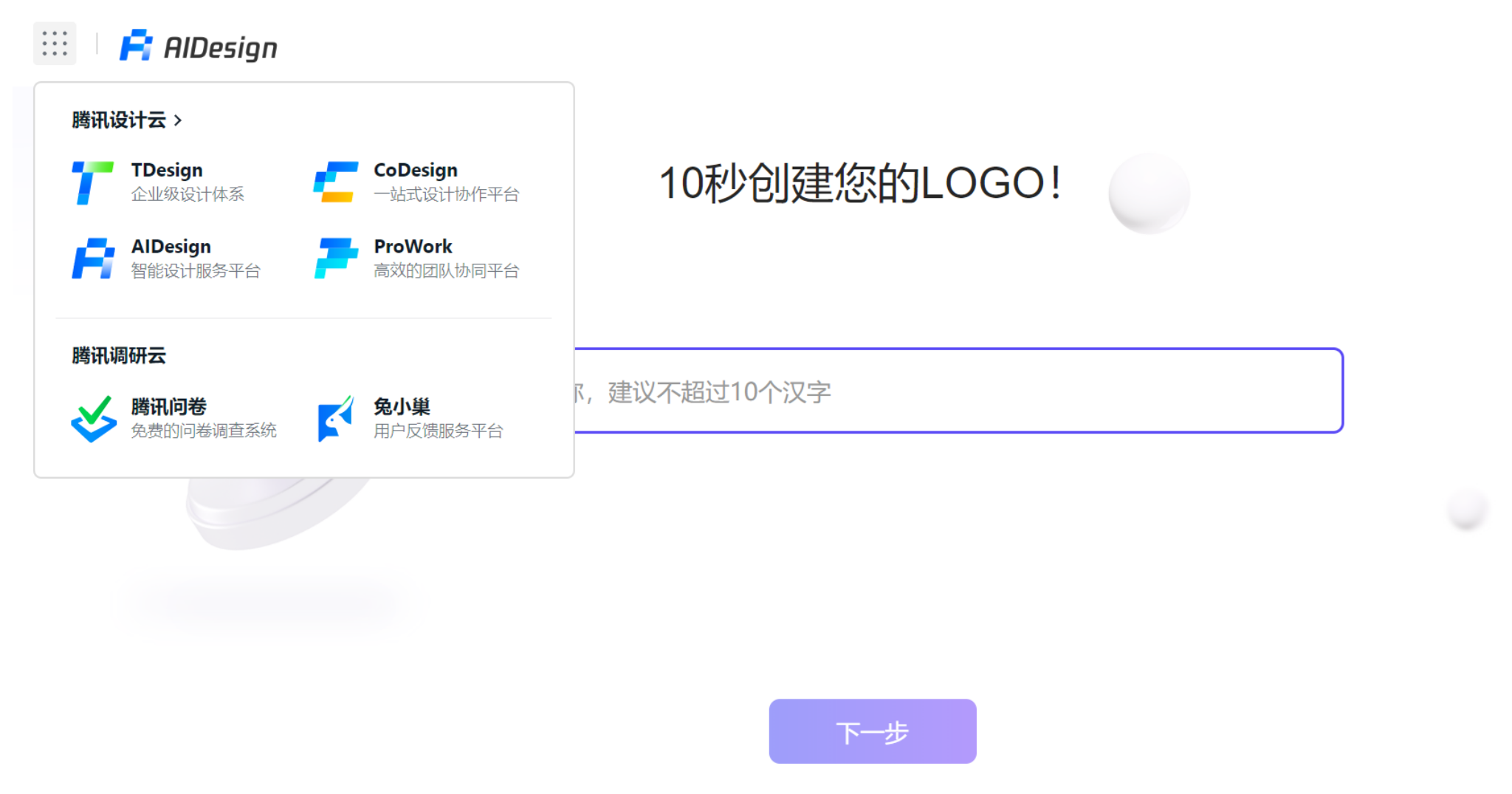Open the 腾讯设计云 heading link
1512x794 pixels.
(x=118, y=120)
